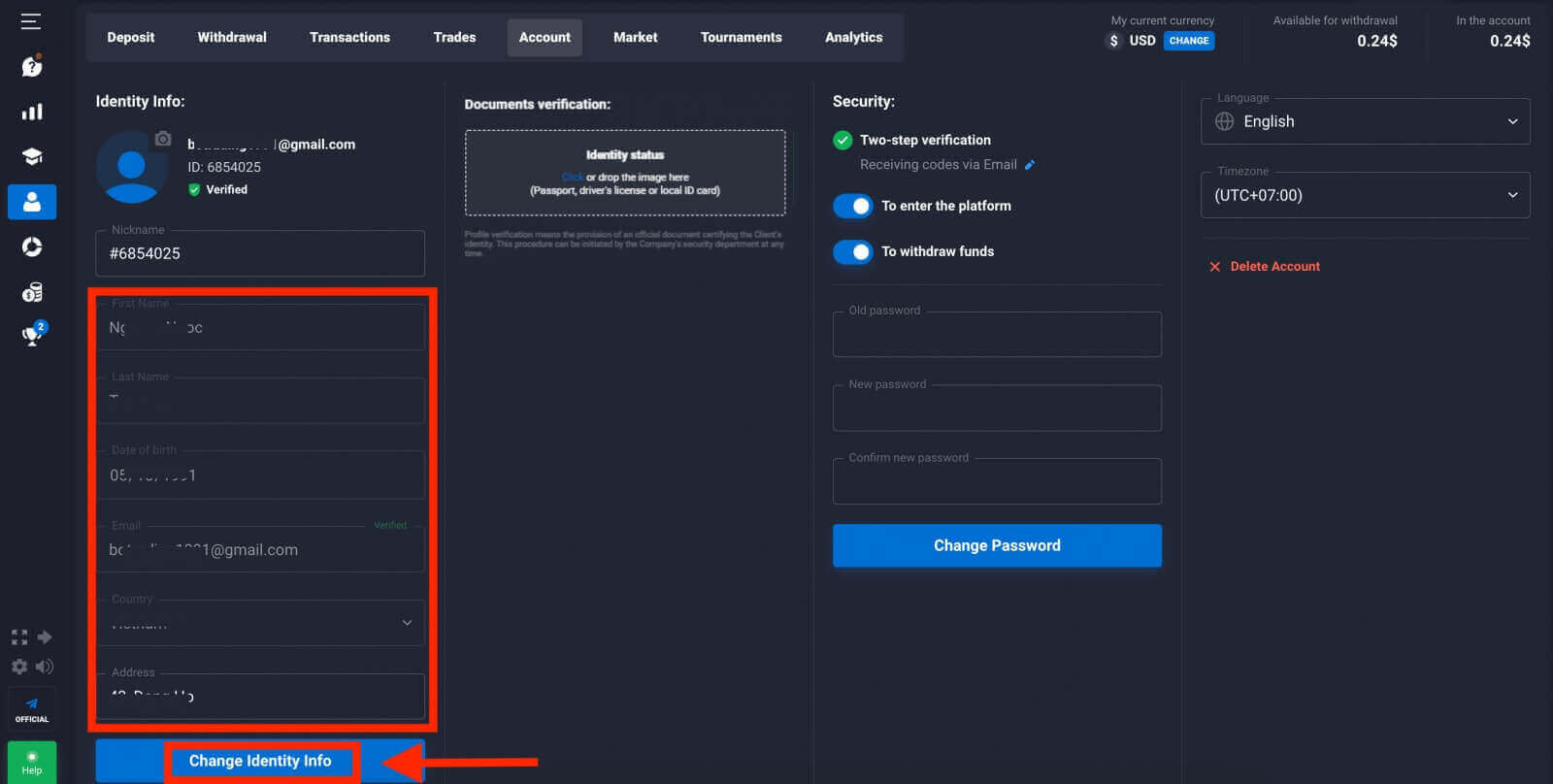Toggle two-step verification to enter the platform
Screen dimensions: 1553x784
(853, 206)
